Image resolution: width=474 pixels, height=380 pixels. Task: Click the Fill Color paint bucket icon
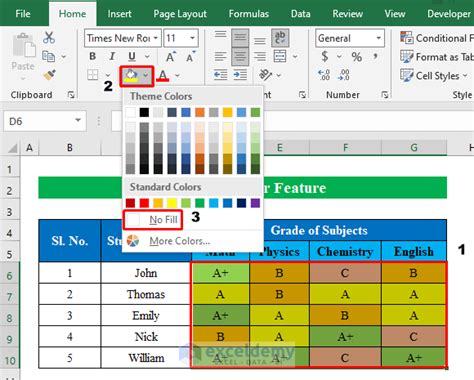[131, 75]
